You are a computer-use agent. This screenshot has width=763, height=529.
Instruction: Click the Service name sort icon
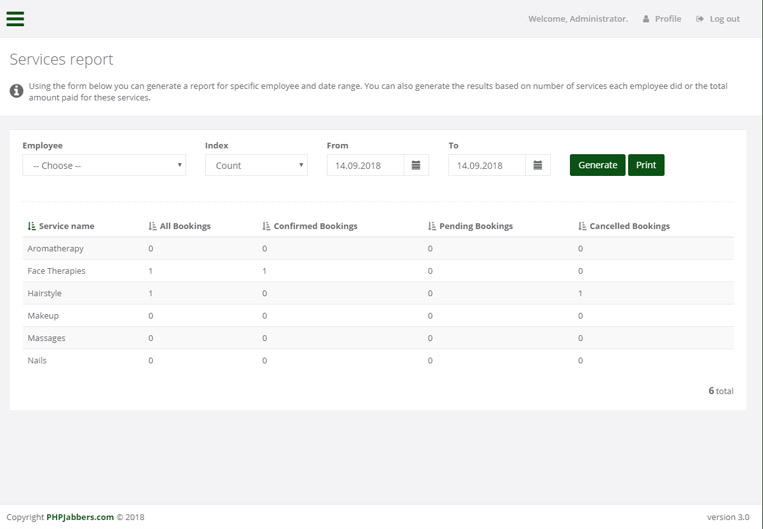point(32,226)
